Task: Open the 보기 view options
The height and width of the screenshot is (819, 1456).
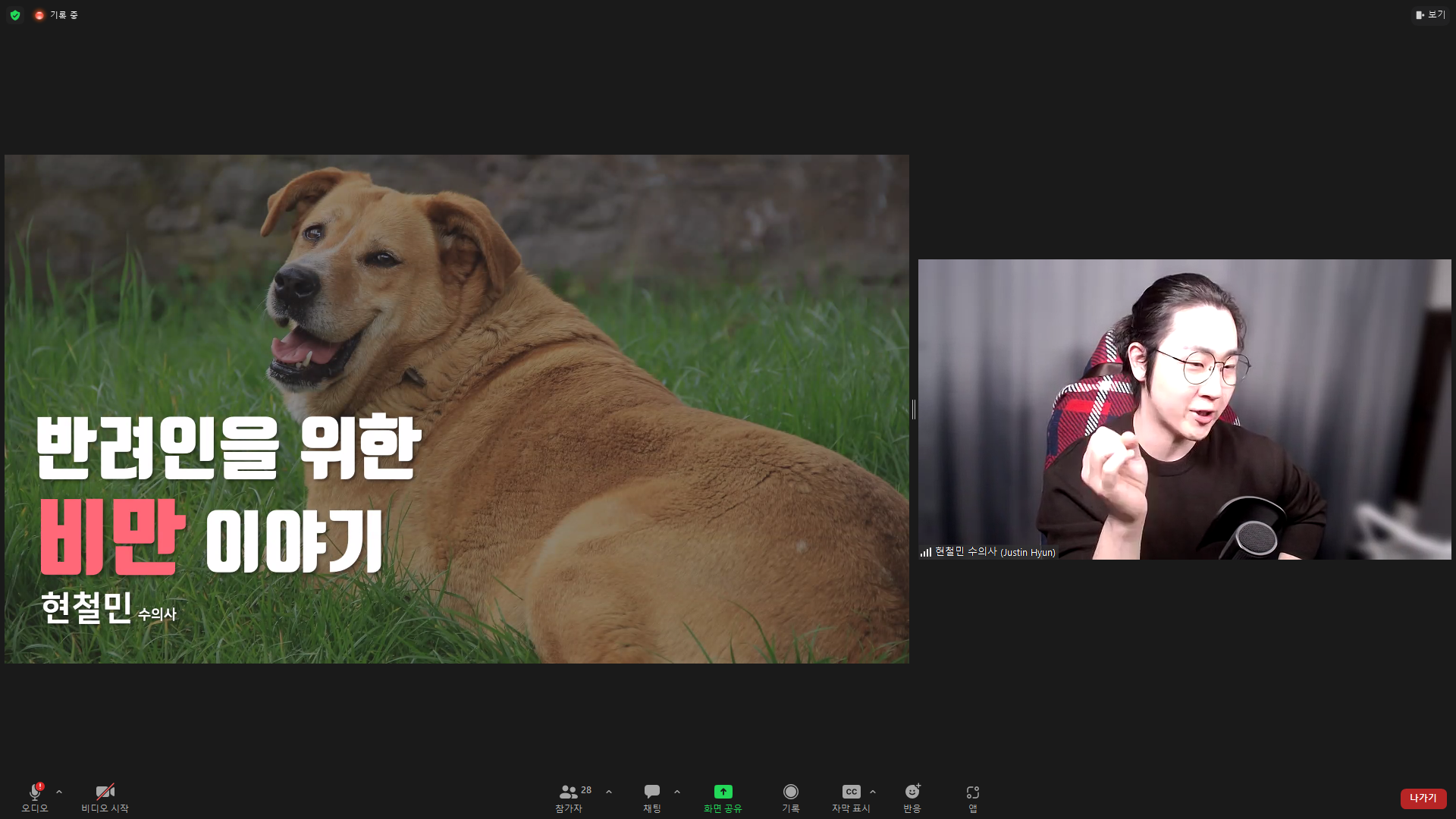Action: (x=1430, y=14)
